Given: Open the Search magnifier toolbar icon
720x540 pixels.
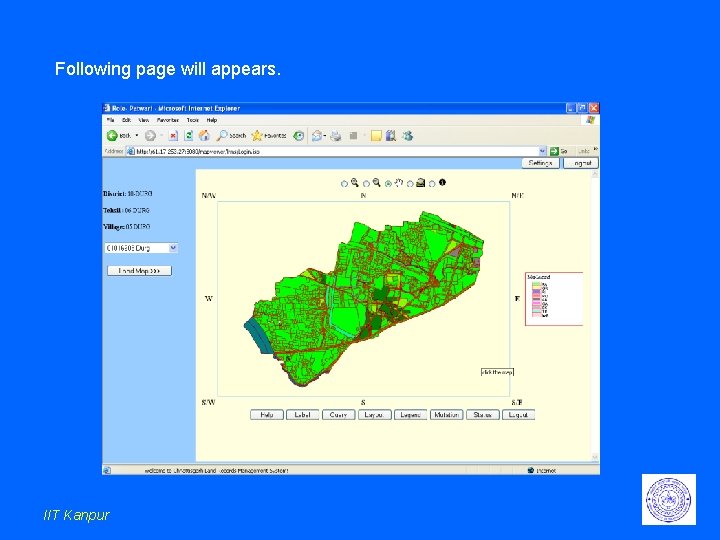Looking at the screenshot, I should (222, 135).
